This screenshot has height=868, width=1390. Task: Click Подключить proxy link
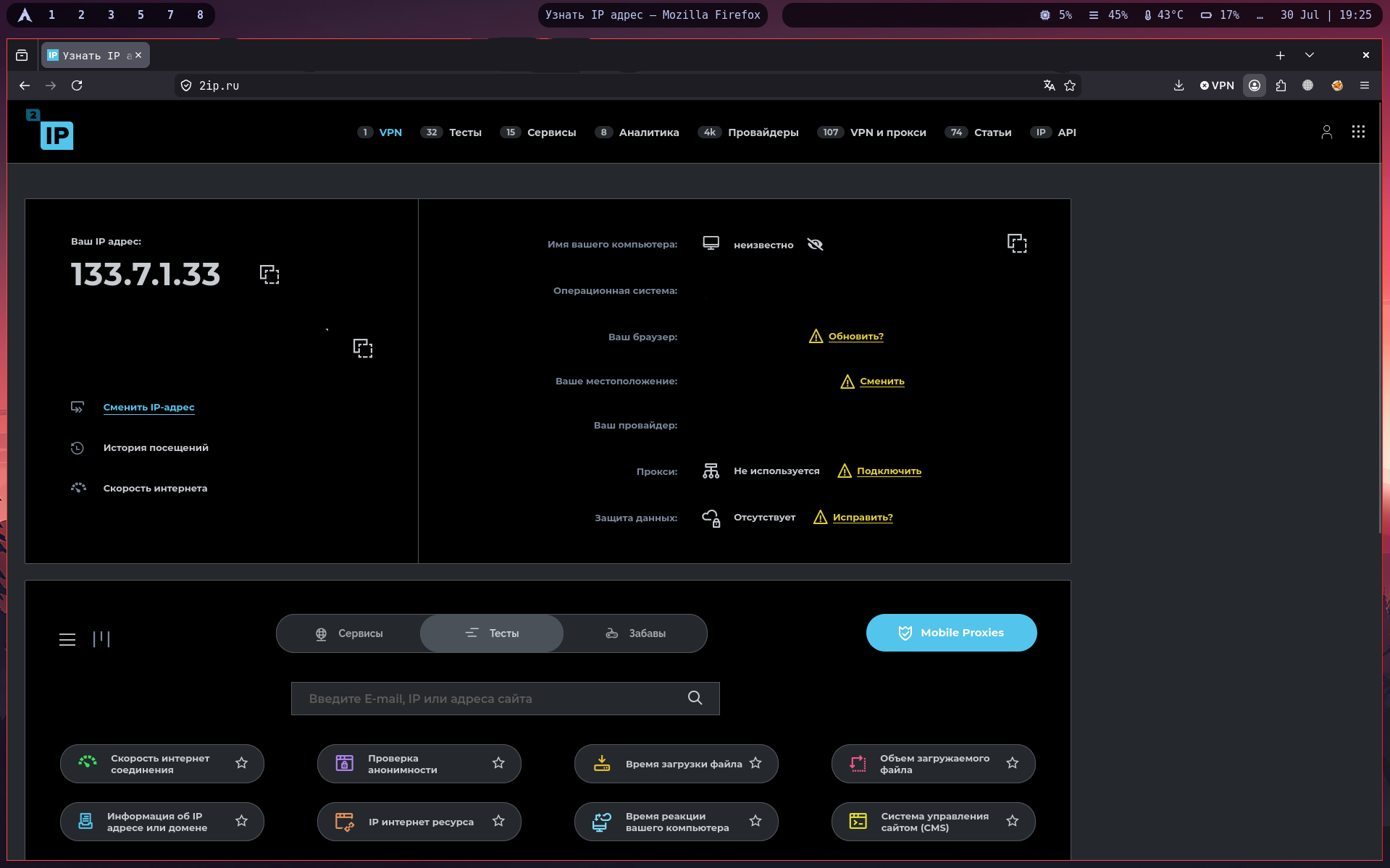coord(889,471)
